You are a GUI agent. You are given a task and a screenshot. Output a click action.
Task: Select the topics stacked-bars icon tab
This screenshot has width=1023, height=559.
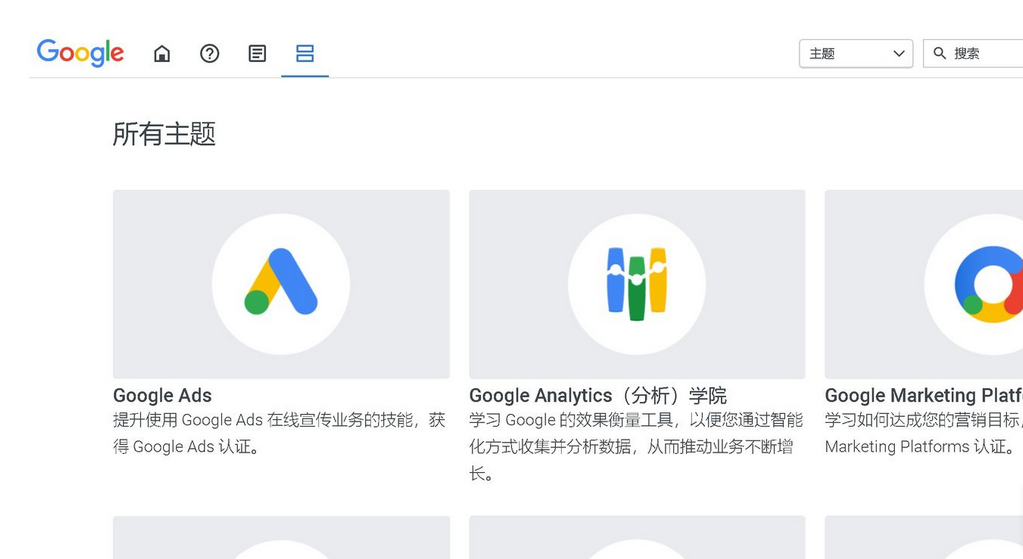(305, 54)
